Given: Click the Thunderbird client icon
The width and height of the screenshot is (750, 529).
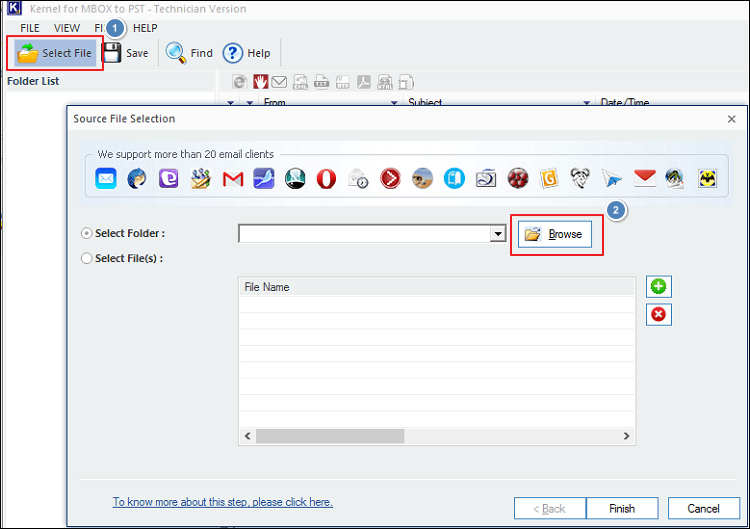Looking at the screenshot, I should (x=137, y=179).
